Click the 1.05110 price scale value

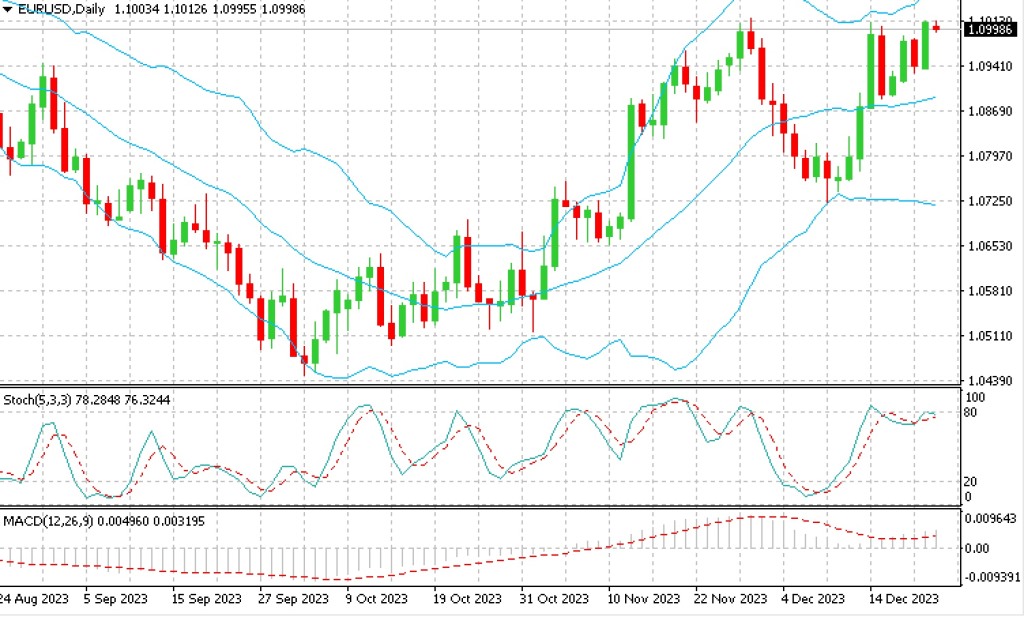click(x=991, y=336)
